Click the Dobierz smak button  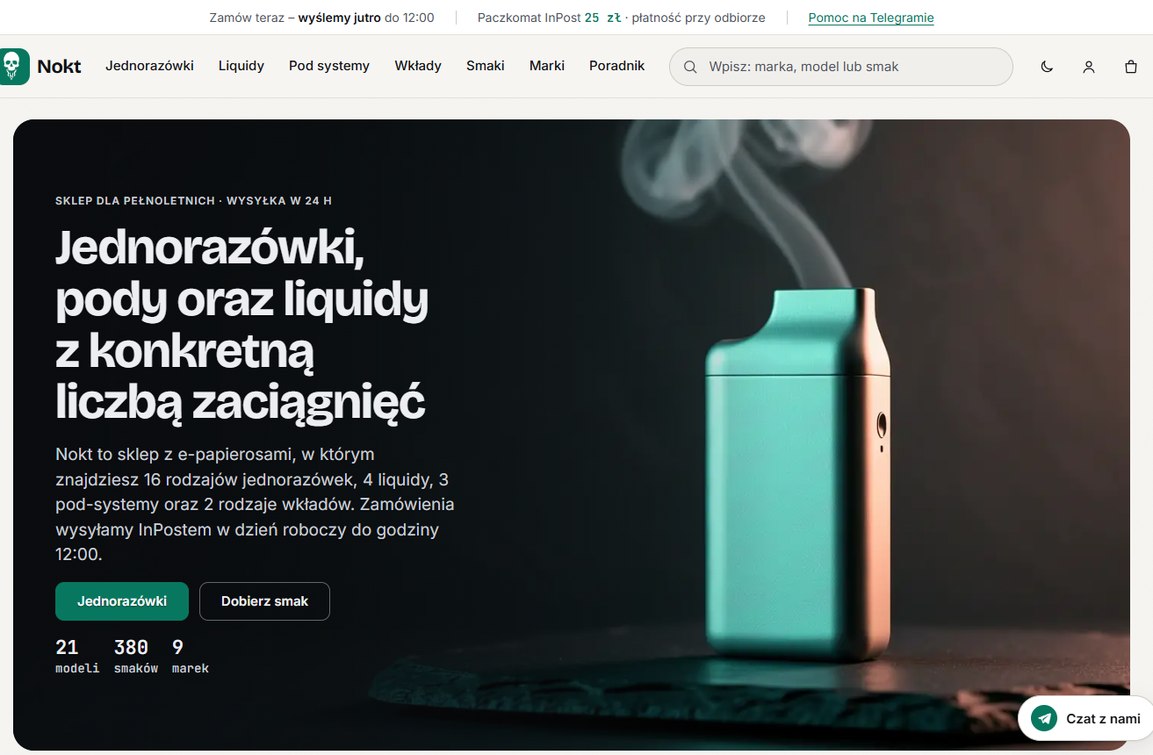[x=265, y=601]
